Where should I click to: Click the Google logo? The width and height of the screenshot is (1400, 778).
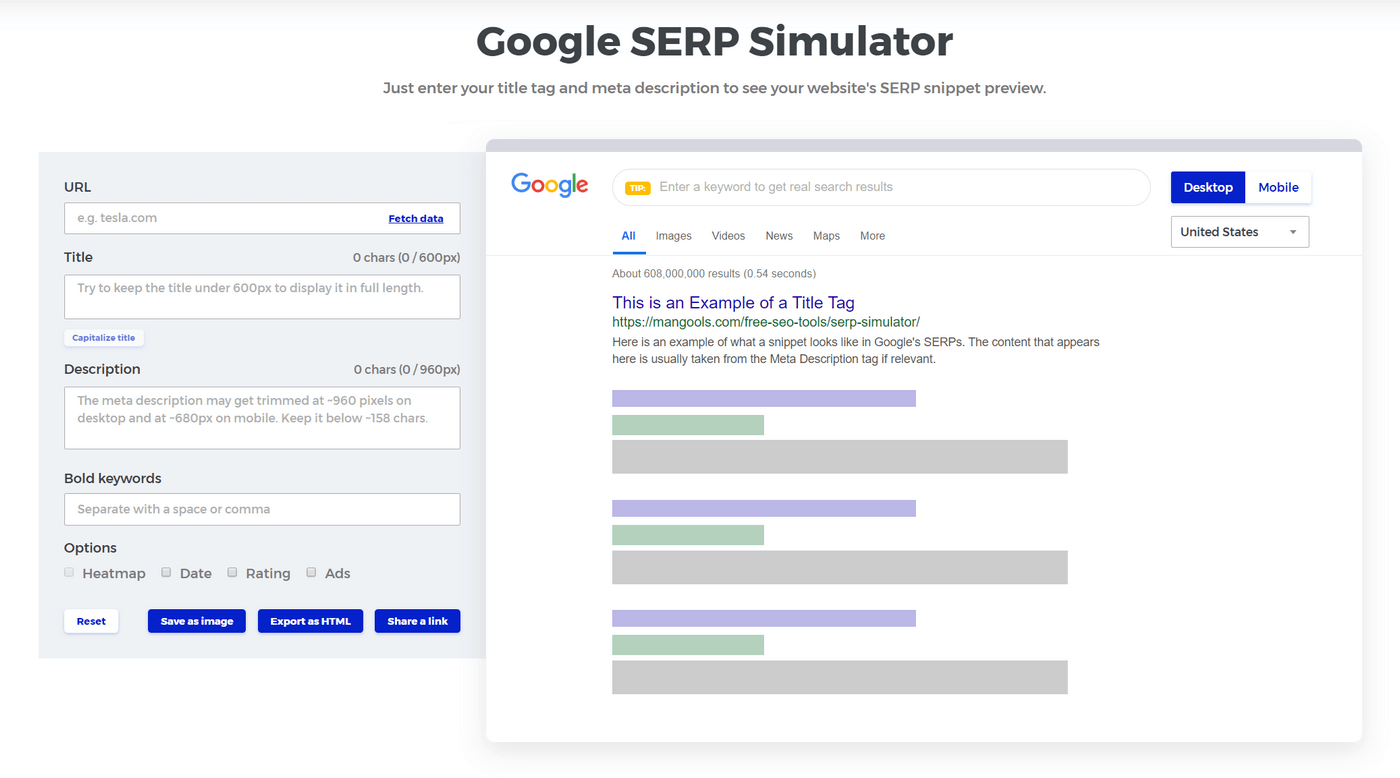549,186
